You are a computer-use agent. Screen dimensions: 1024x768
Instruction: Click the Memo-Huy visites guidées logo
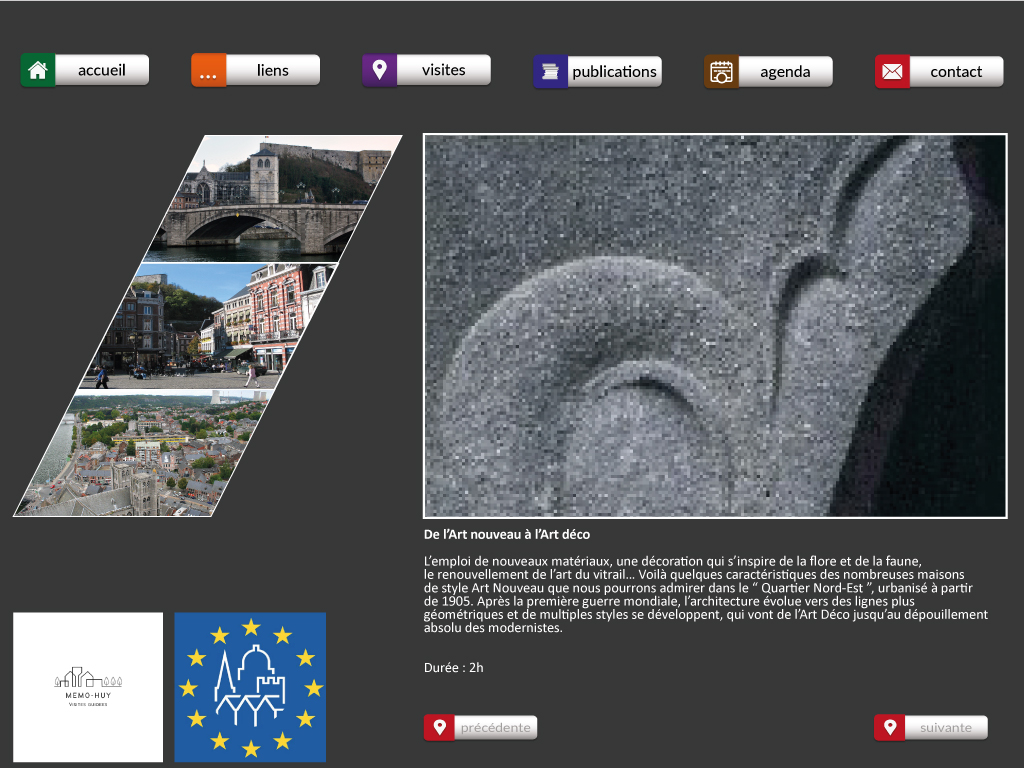click(x=88, y=687)
